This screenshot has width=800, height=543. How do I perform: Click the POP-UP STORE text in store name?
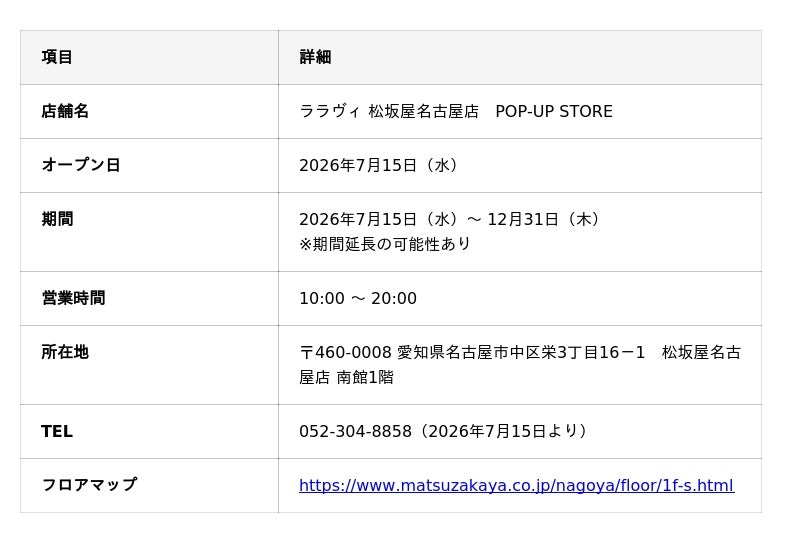pyautogui.click(x=554, y=111)
